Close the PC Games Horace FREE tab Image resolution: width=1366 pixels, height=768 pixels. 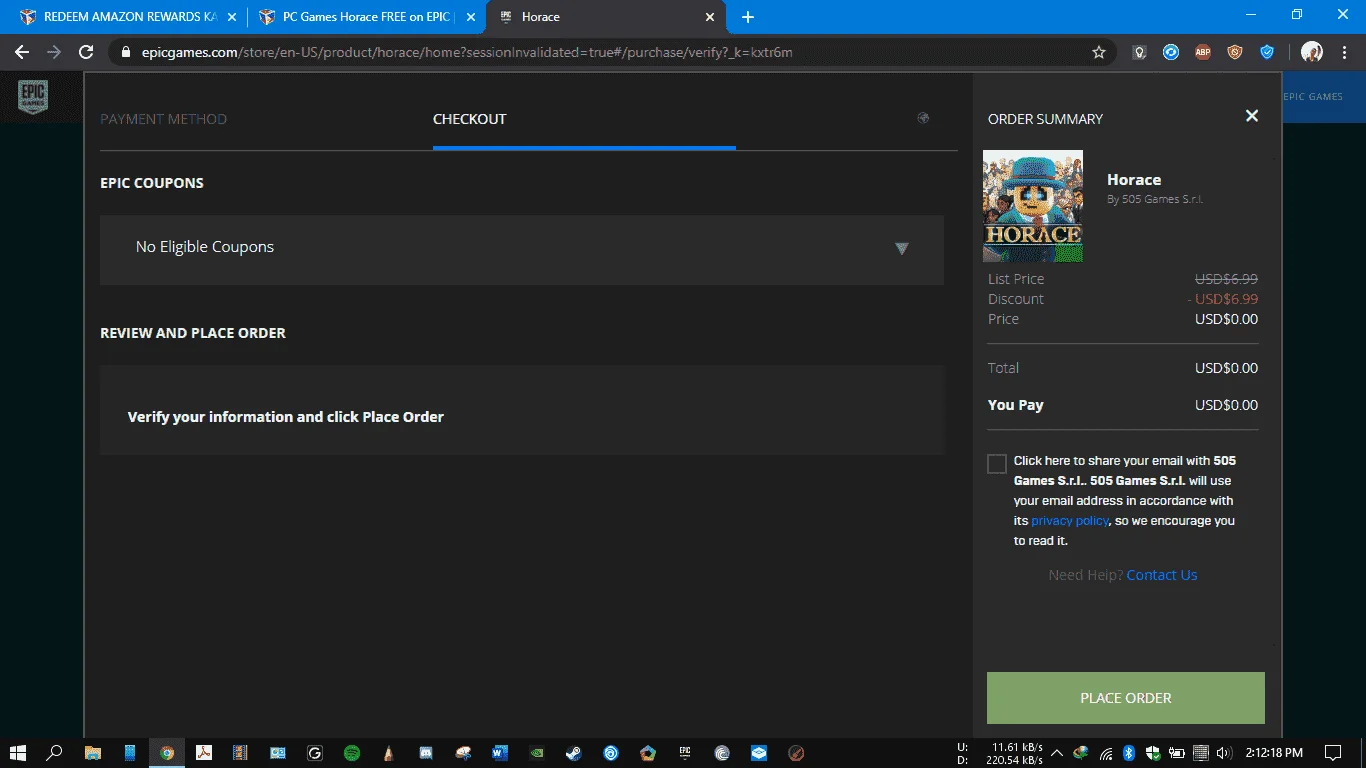point(471,17)
